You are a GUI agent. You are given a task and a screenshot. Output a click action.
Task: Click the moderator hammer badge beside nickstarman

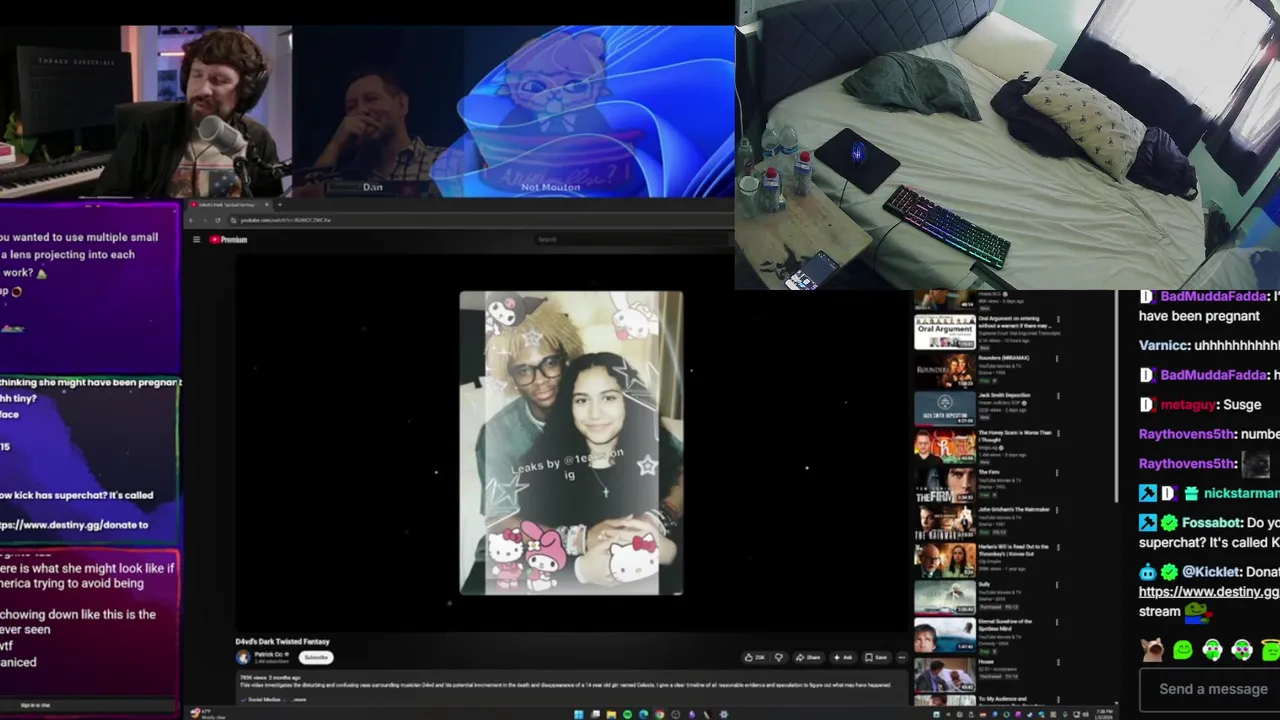(x=1147, y=493)
